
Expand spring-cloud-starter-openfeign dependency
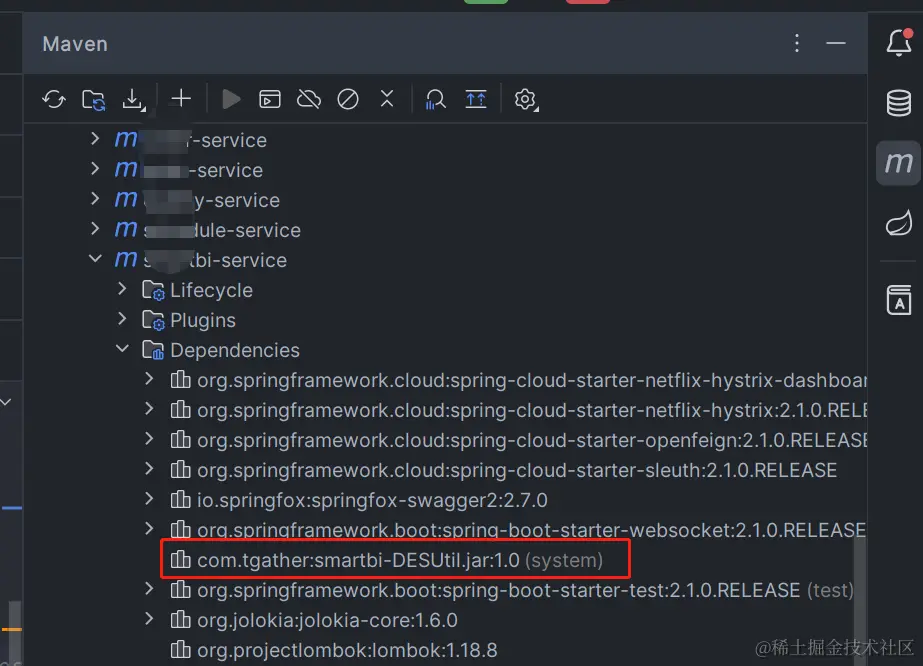point(149,439)
